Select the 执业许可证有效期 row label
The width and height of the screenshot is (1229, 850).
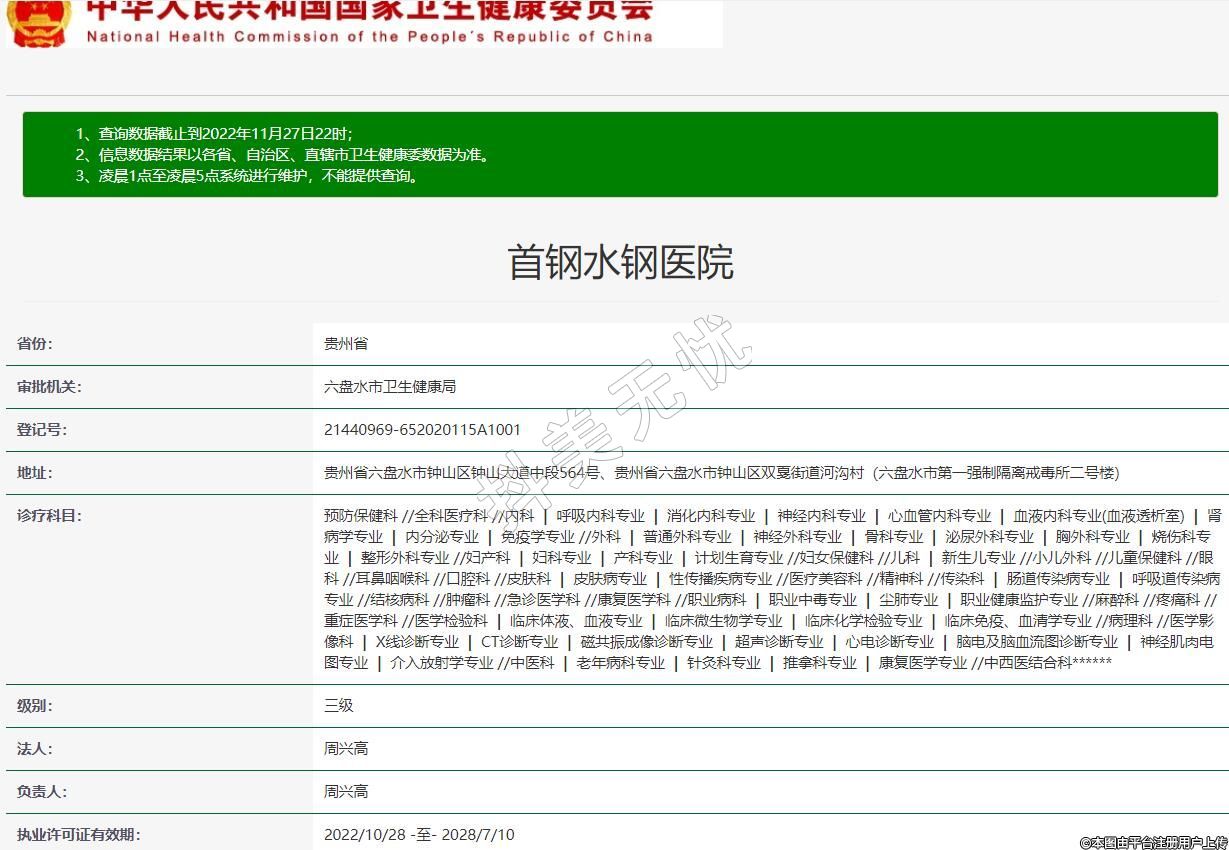tap(79, 835)
